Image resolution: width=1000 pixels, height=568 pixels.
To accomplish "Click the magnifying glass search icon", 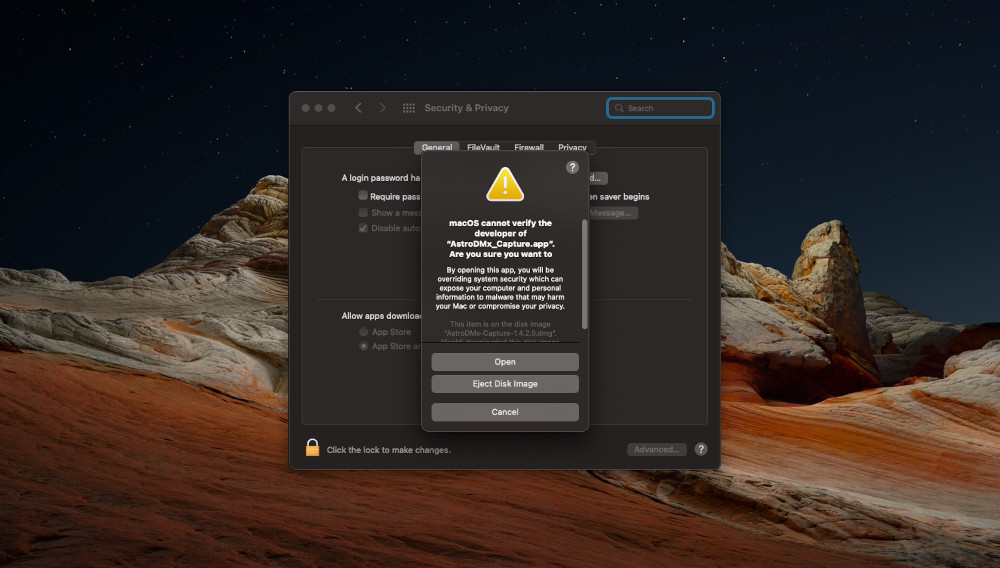I will 619,108.
